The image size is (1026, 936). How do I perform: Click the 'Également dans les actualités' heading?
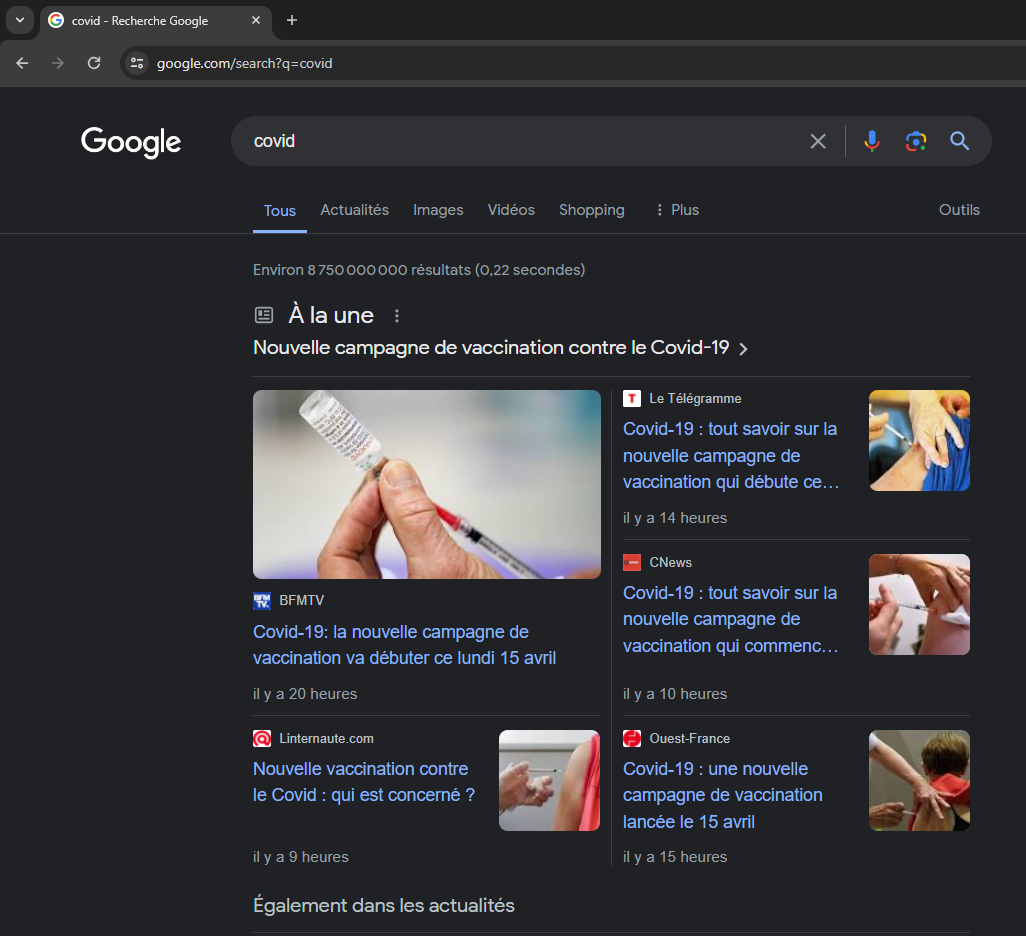tap(383, 906)
